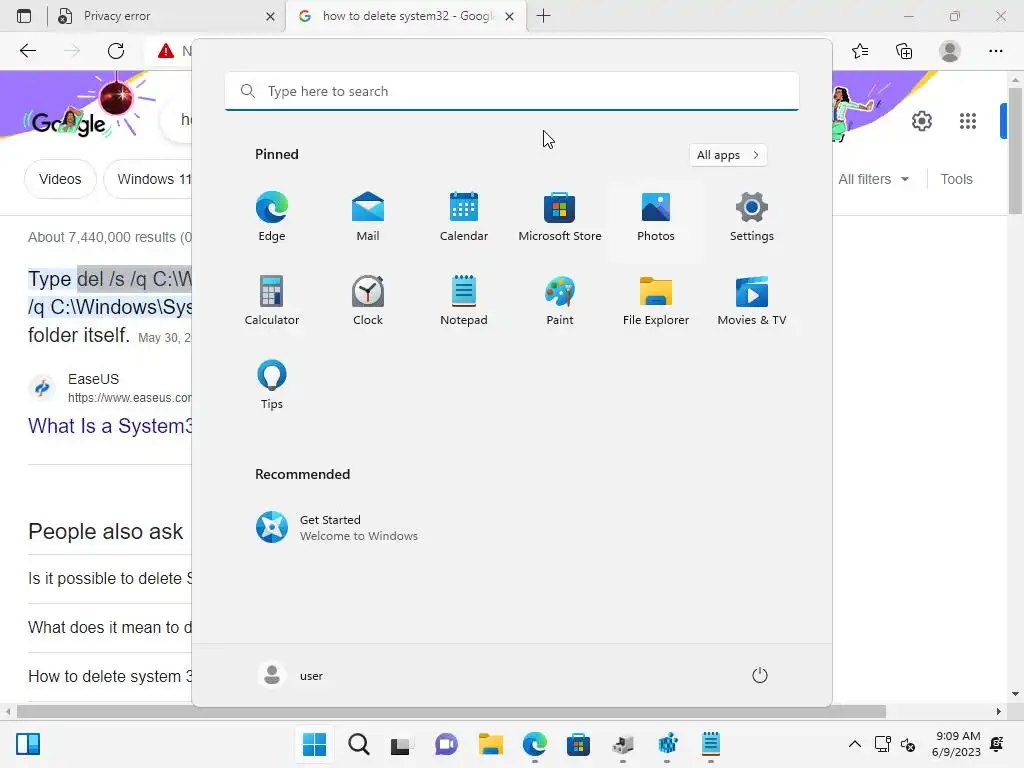Open Edge Settings and more menu

point(995,51)
